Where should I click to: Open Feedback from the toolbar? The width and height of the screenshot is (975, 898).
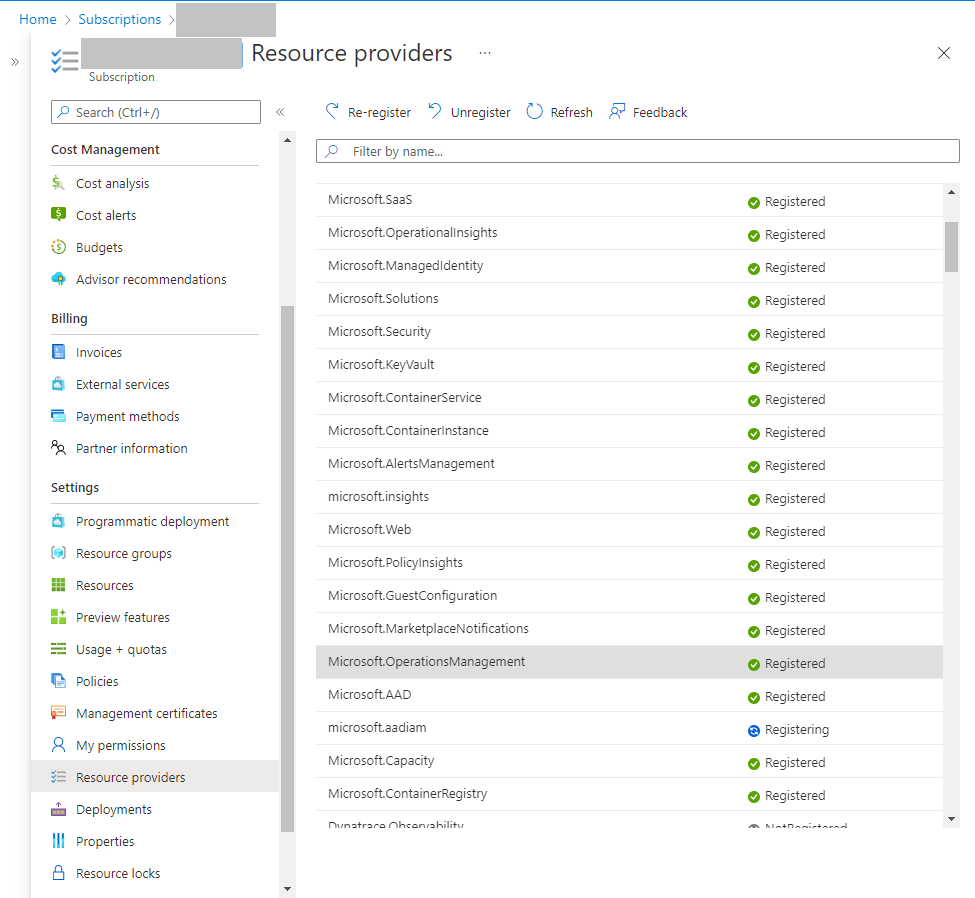coord(618,112)
